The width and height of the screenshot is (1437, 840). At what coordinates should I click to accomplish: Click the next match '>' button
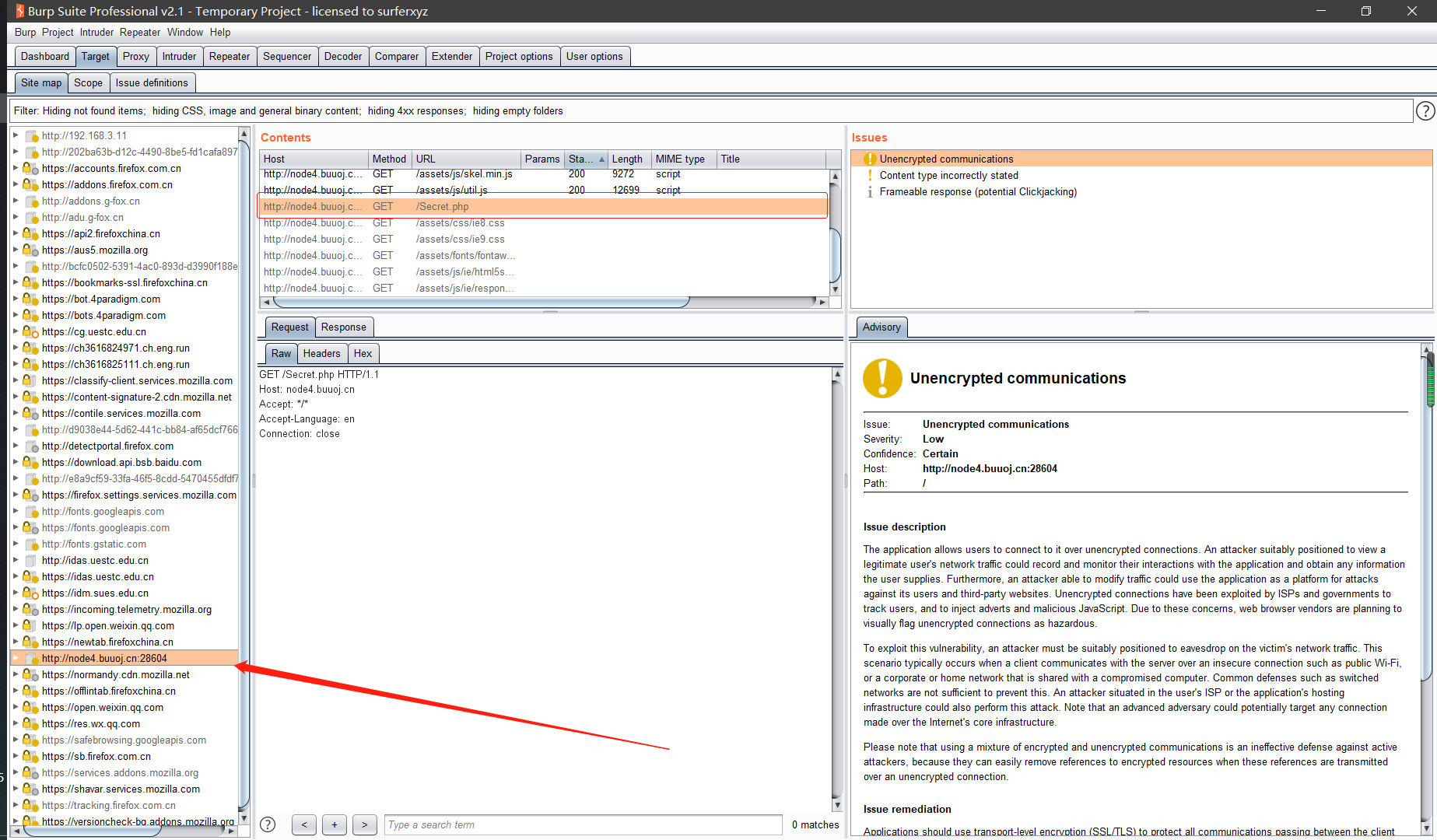(365, 824)
